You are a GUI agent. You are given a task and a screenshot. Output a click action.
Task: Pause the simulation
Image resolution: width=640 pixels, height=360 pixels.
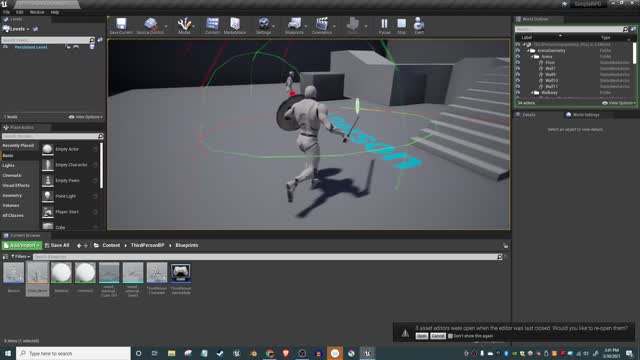tap(384, 26)
